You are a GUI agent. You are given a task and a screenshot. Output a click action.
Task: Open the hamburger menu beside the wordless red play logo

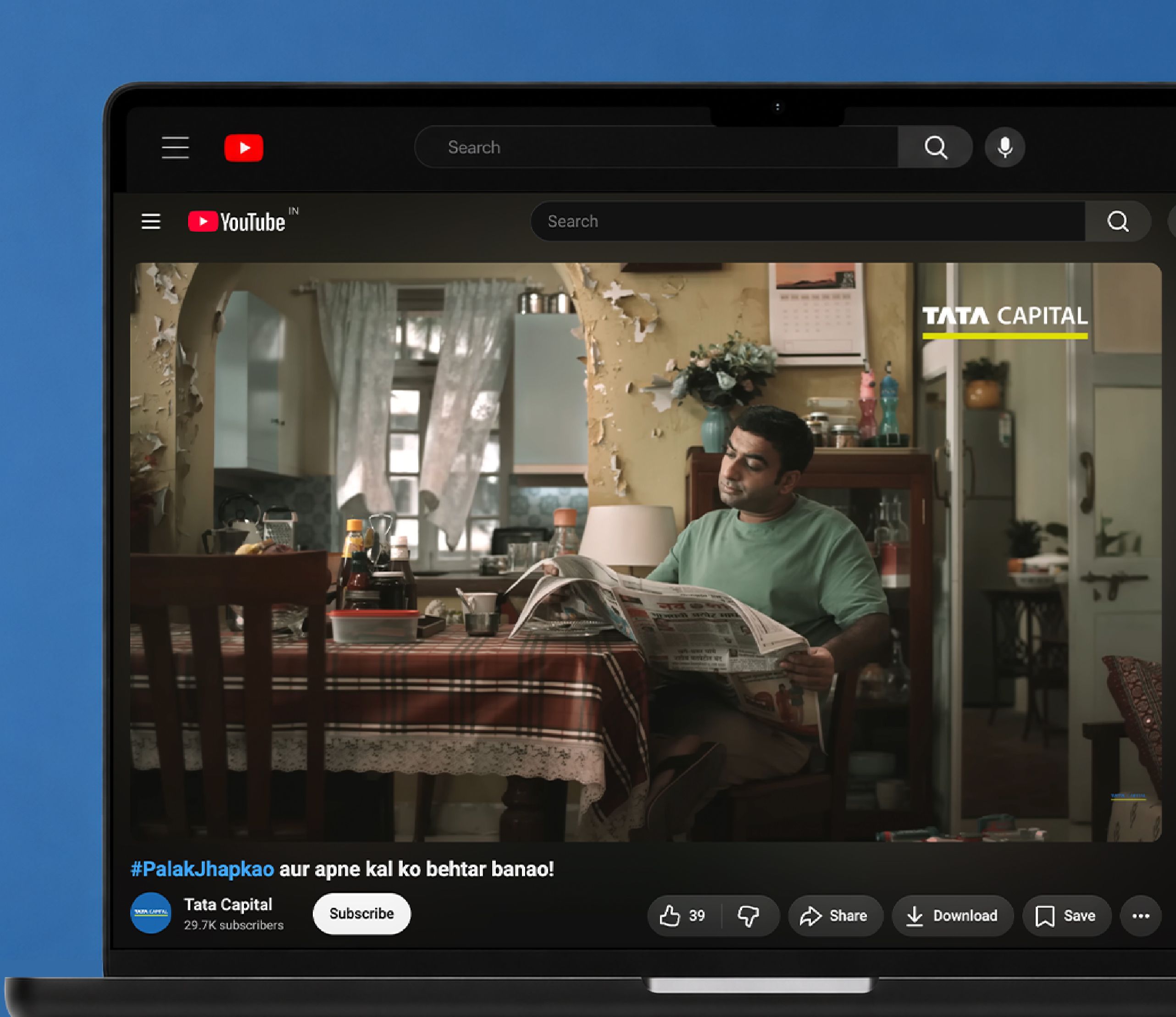(x=175, y=148)
